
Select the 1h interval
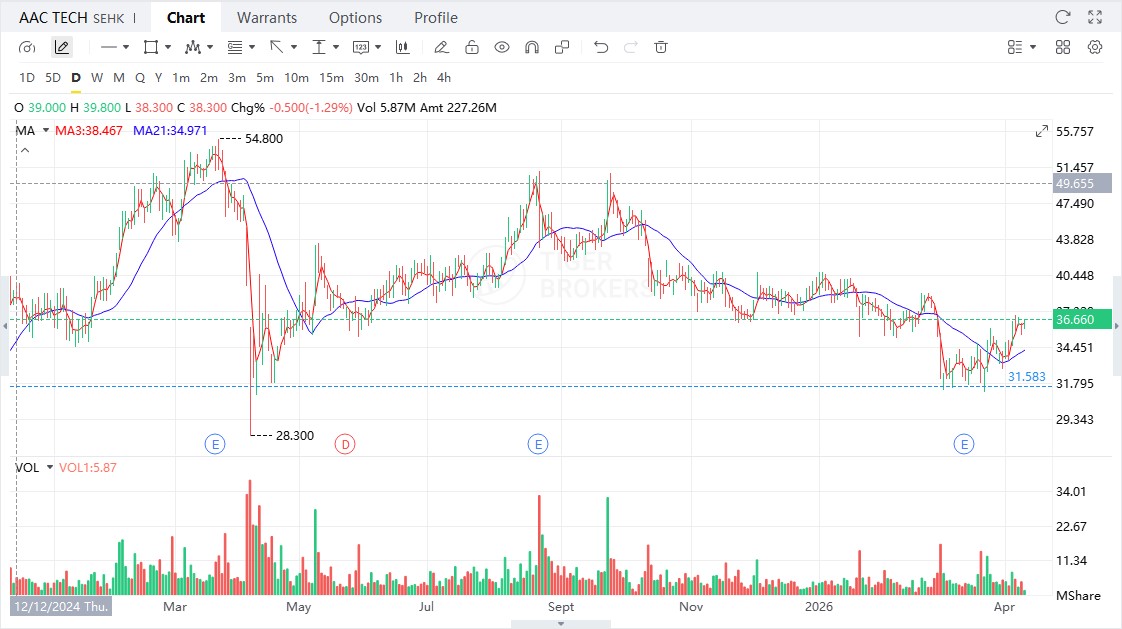[396, 77]
